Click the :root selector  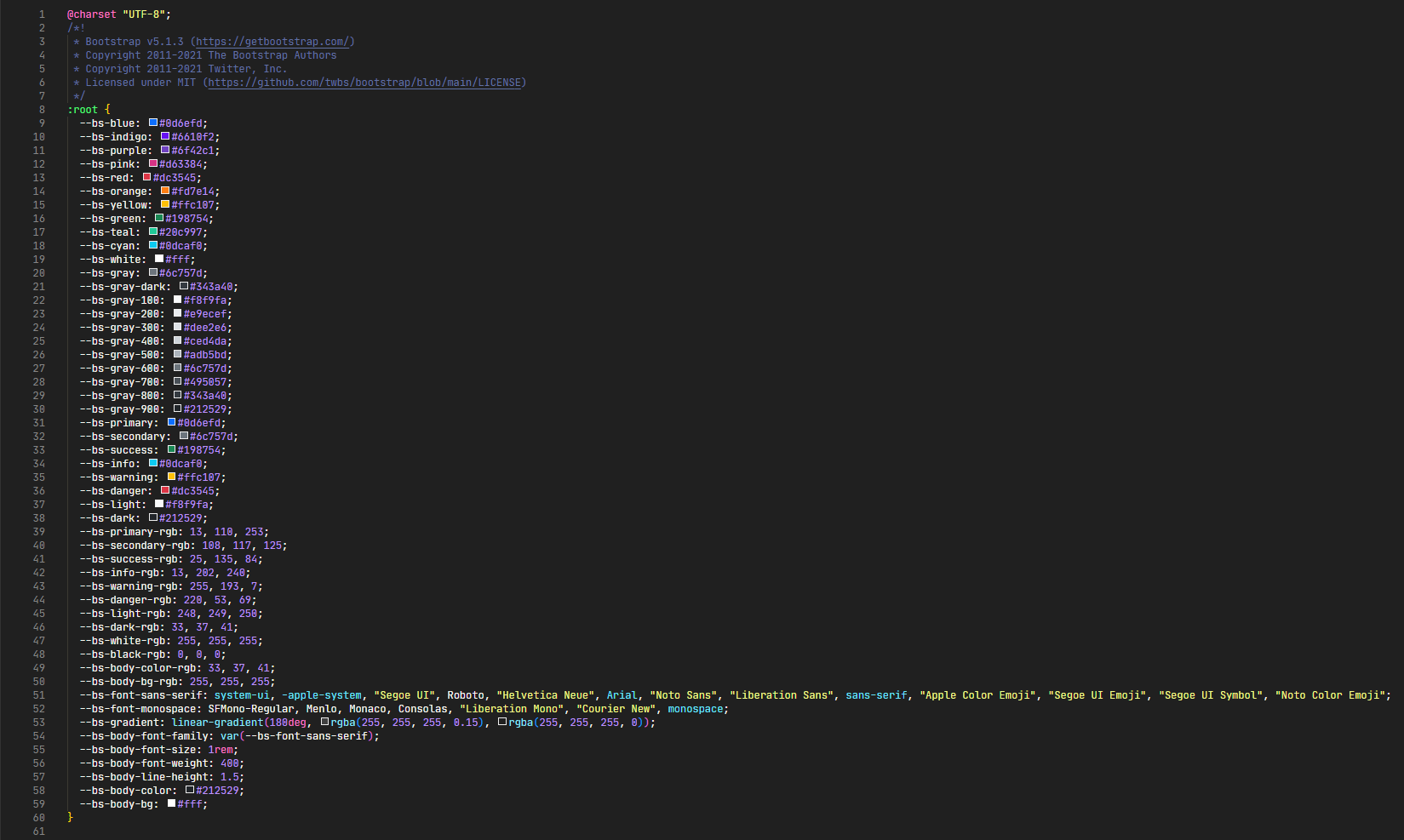[x=83, y=110]
